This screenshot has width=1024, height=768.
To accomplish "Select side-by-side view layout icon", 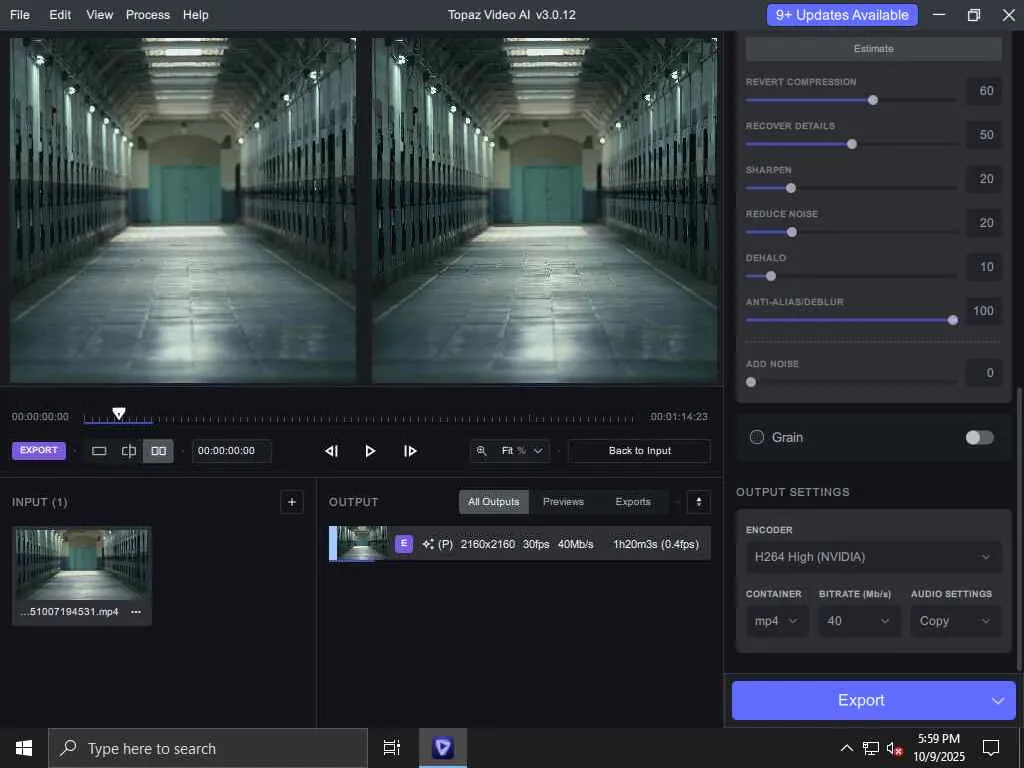I will point(158,451).
